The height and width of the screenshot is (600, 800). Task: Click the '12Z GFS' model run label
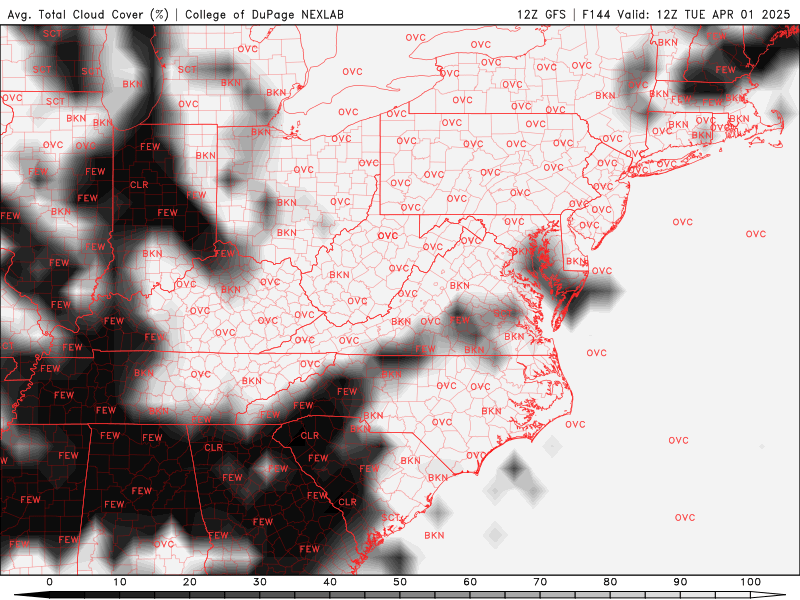[541, 14]
